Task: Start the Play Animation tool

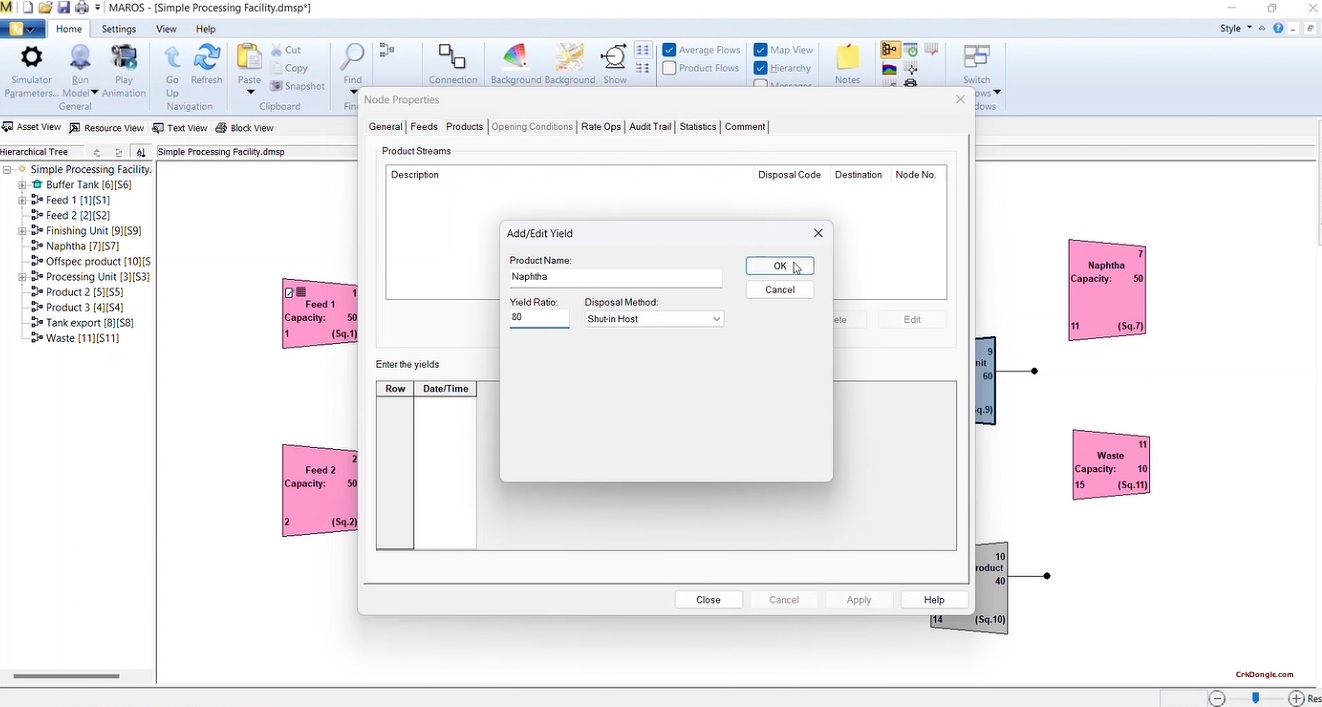Action: pyautogui.click(x=124, y=57)
